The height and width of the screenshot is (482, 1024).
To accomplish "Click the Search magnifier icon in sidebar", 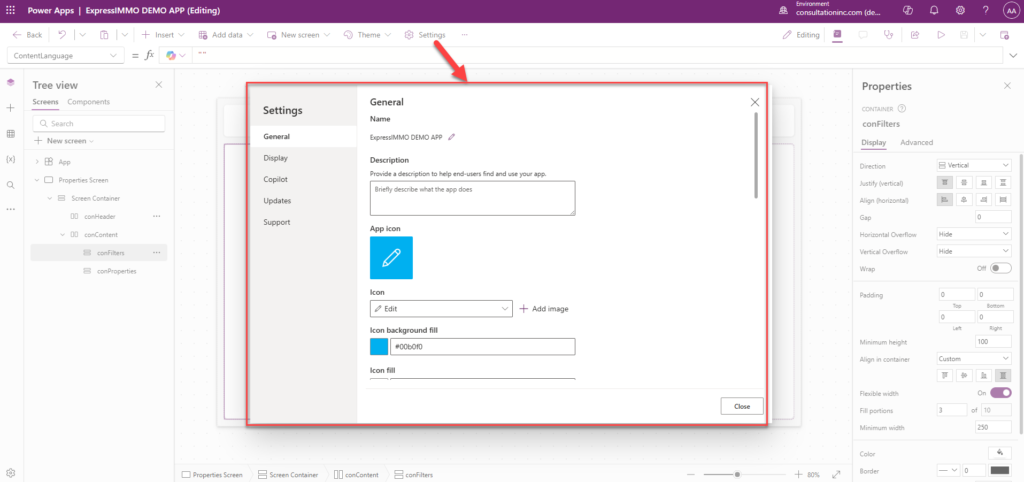I will 10,185.
